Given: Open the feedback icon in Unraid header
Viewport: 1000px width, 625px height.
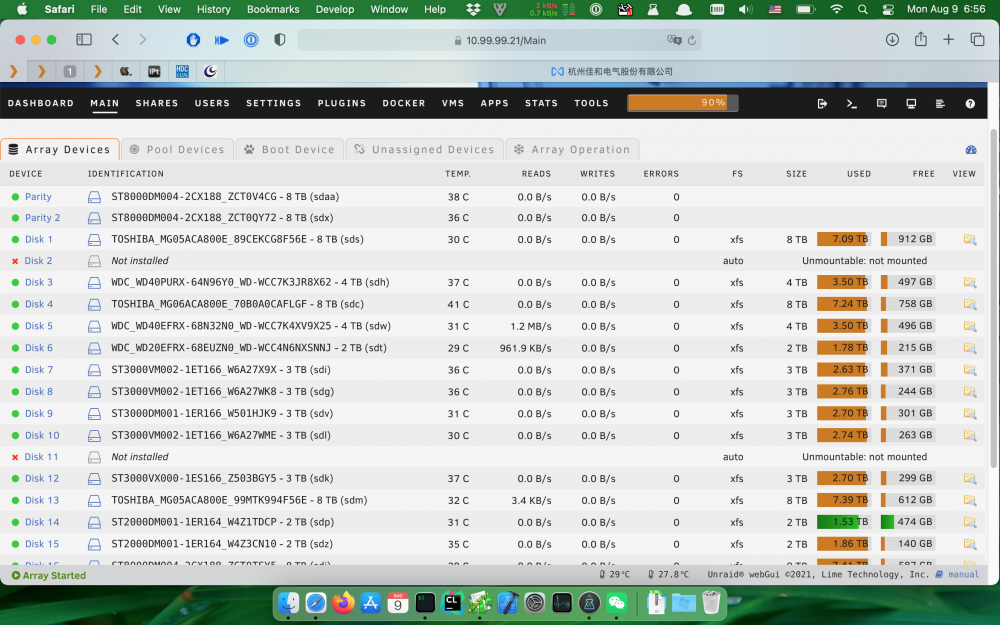Looking at the screenshot, I should coord(881,103).
